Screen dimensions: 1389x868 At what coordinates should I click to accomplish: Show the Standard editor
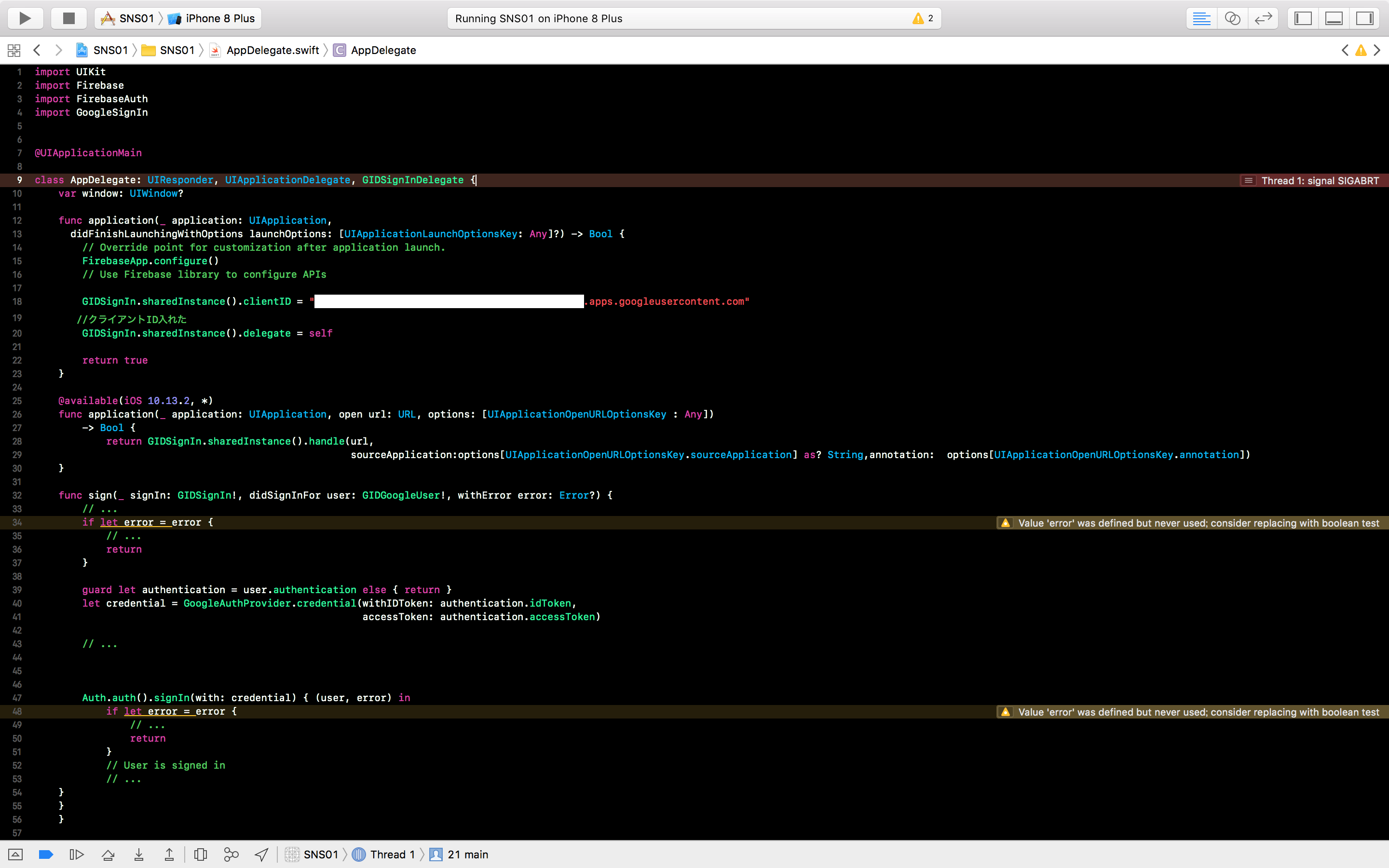click(1201, 18)
